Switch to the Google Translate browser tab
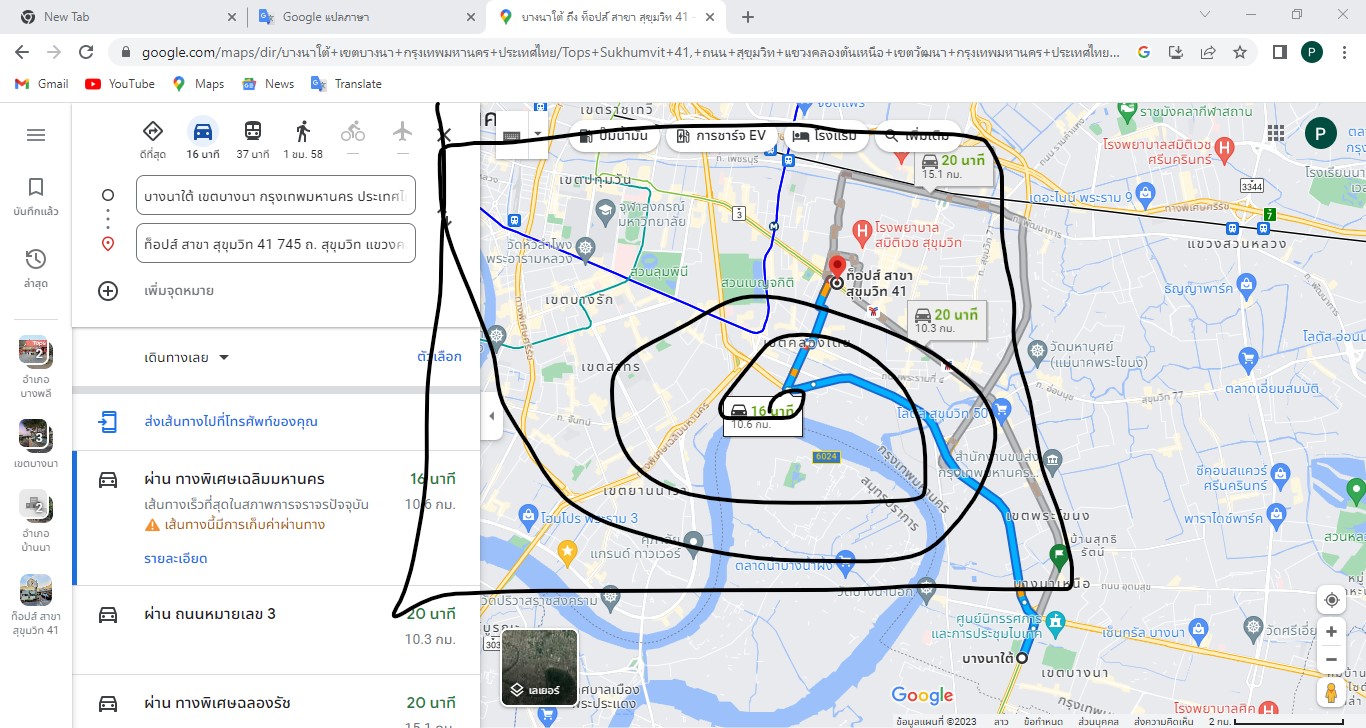The image size is (1366, 728). pos(362,17)
